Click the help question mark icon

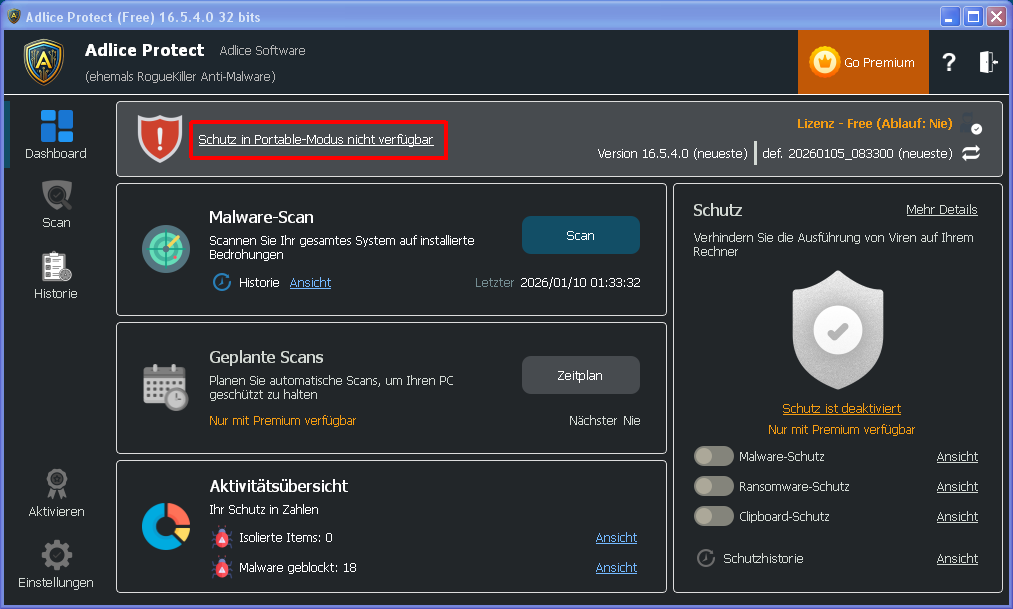(948, 62)
